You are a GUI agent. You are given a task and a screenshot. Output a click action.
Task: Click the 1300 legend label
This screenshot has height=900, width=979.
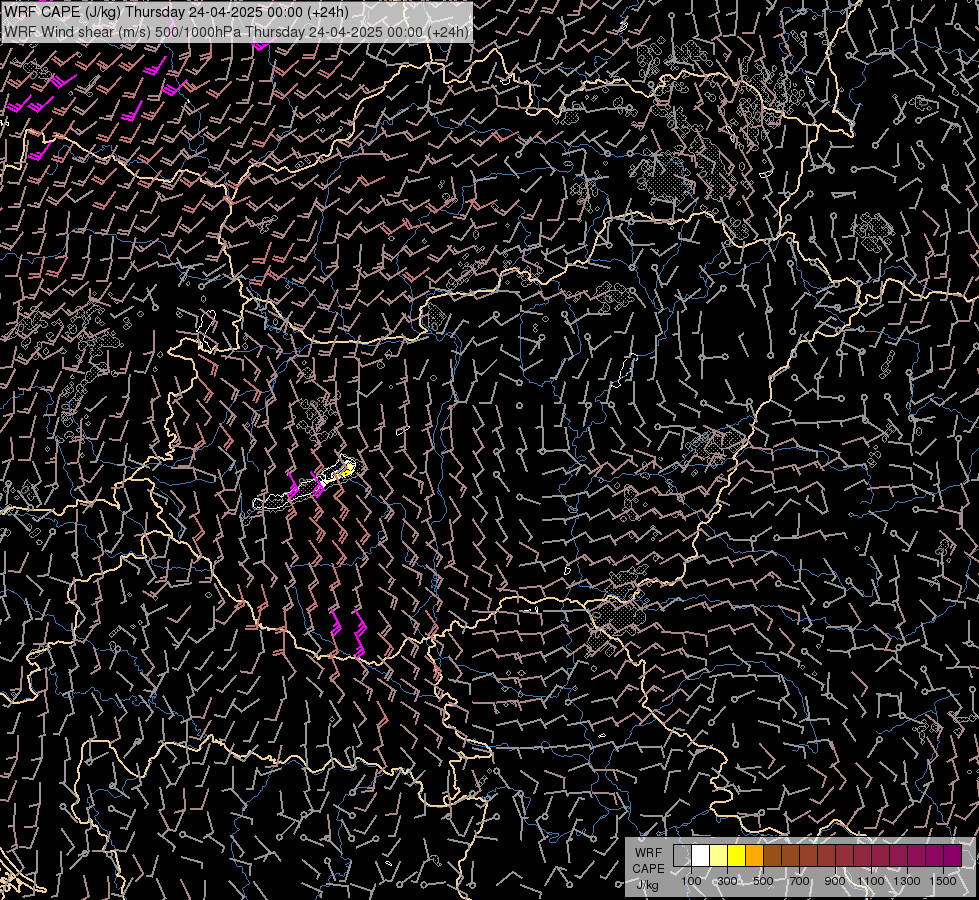click(x=907, y=881)
